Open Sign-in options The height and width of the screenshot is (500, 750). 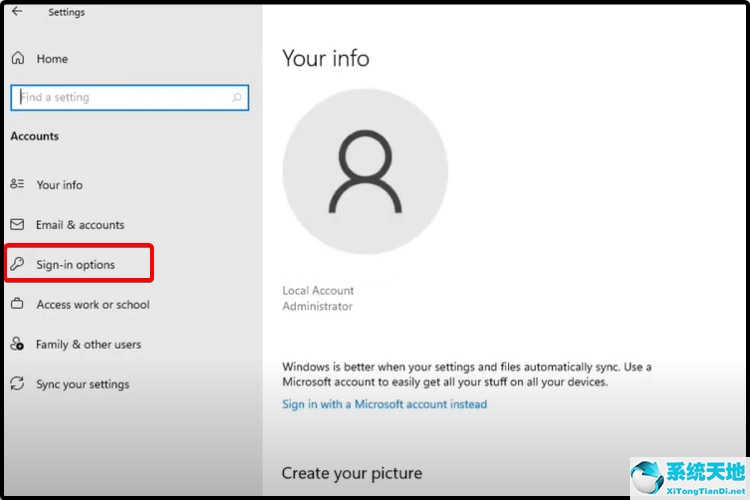[76, 265]
